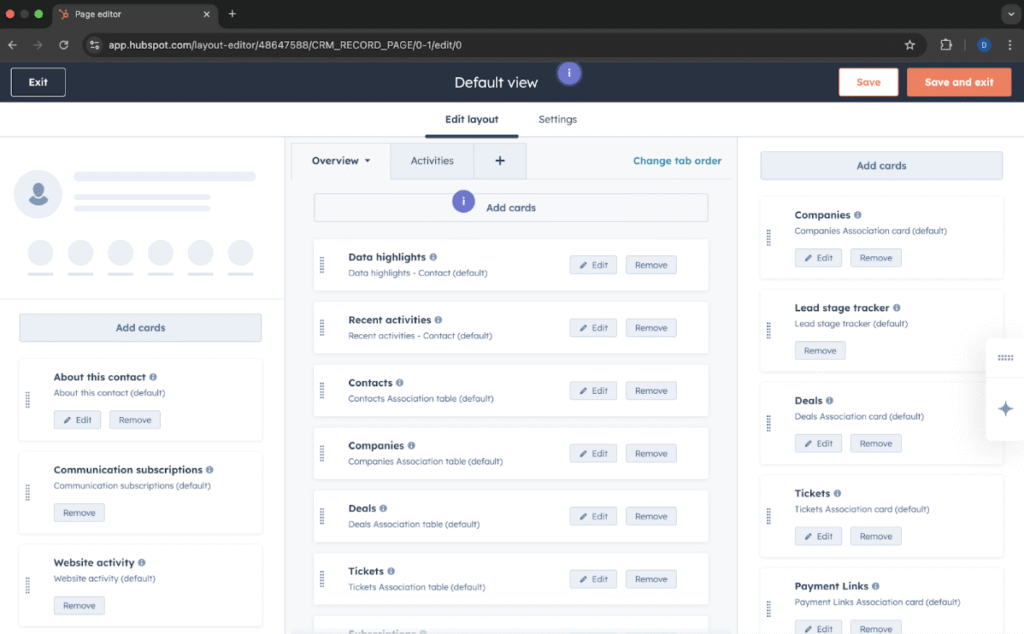Click the plus icon to add tab
1024x634 pixels.
click(x=500, y=161)
